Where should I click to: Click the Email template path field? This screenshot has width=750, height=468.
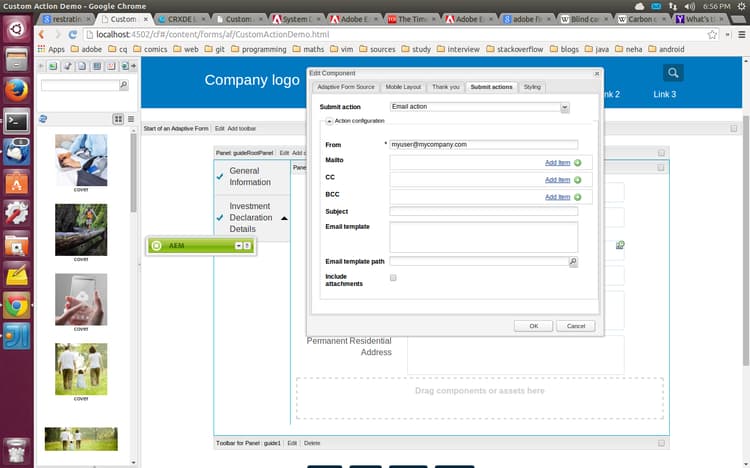(x=479, y=261)
